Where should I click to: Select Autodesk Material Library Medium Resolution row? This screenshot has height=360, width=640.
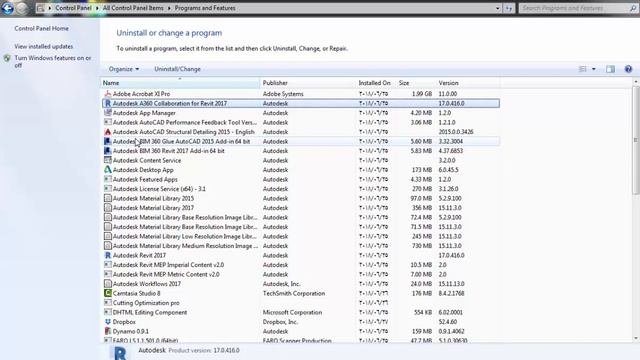pos(301,246)
